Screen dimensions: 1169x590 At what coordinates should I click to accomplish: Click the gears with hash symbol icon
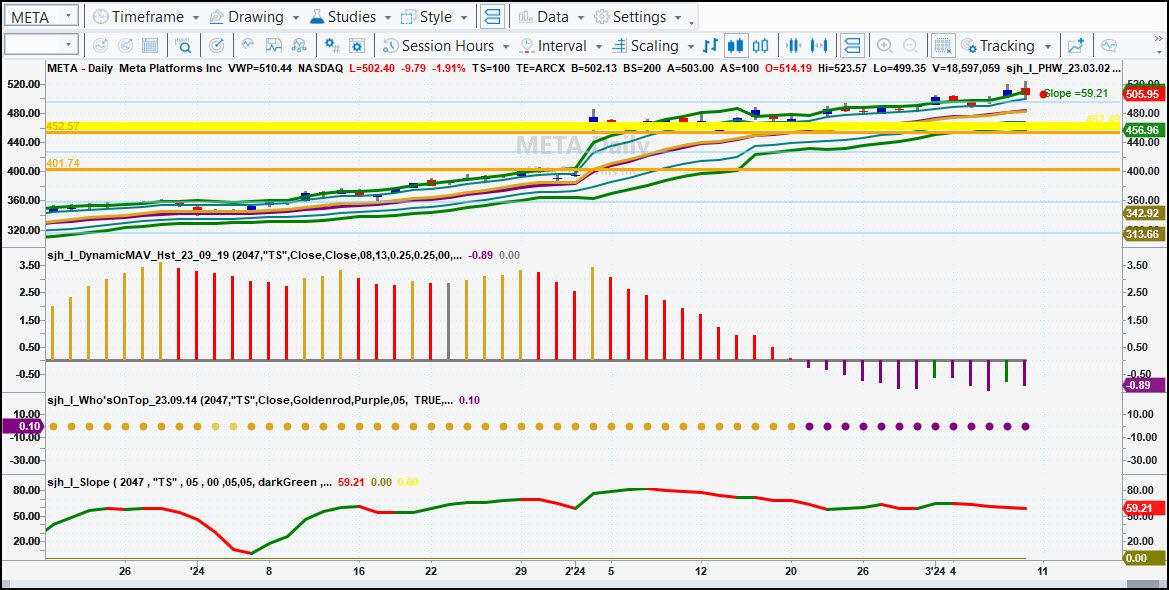333,45
